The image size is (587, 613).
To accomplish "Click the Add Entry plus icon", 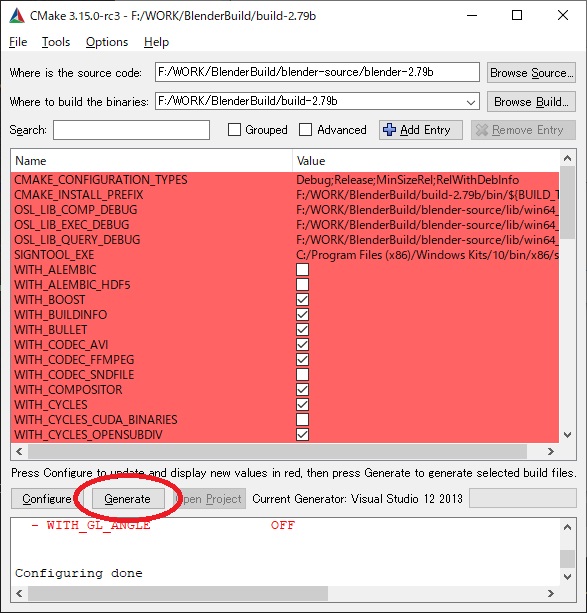I will tap(389, 130).
